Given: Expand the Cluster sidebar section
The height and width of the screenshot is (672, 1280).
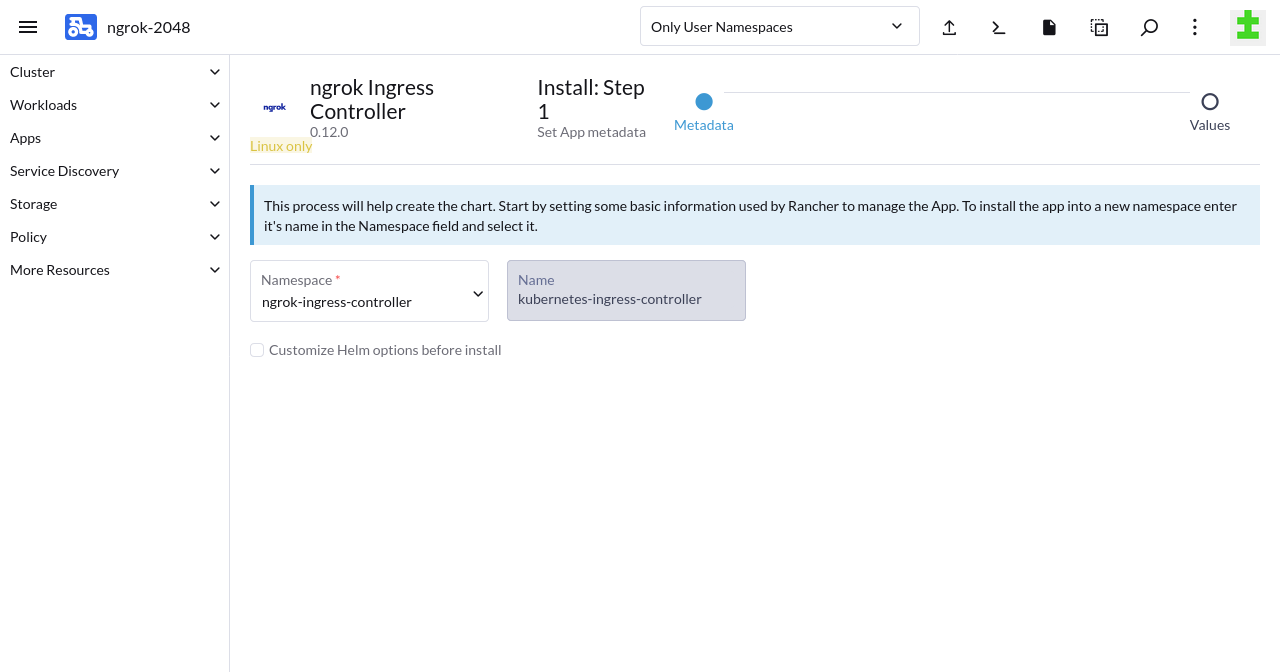Looking at the screenshot, I should tap(115, 72).
